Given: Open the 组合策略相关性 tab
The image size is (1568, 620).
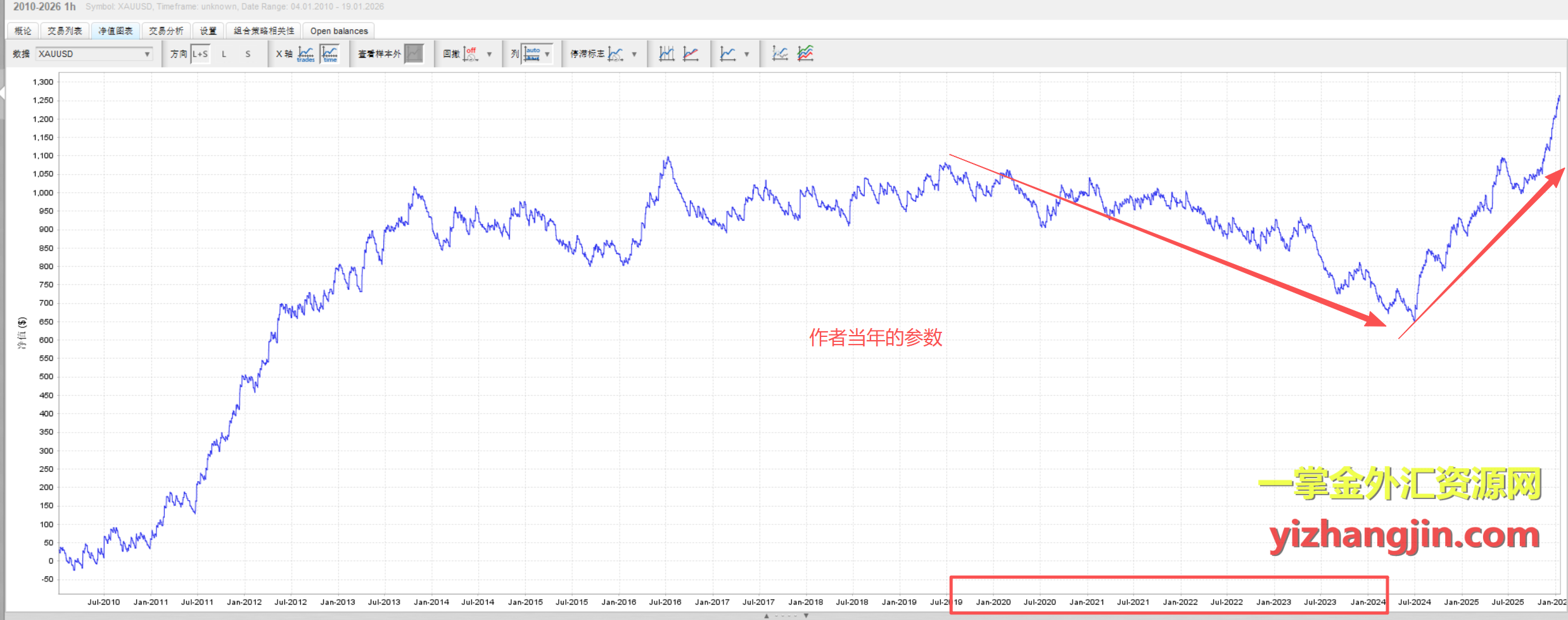Looking at the screenshot, I should click(264, 30).
